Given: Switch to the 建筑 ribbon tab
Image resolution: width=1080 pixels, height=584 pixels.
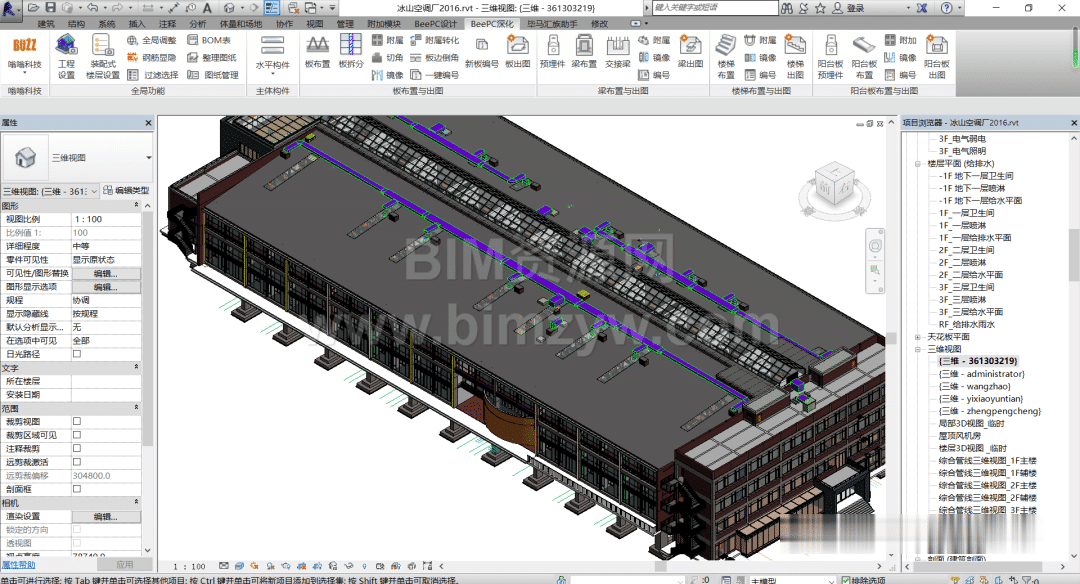Looking at the screenshot, I should click(x=46, y=23).
